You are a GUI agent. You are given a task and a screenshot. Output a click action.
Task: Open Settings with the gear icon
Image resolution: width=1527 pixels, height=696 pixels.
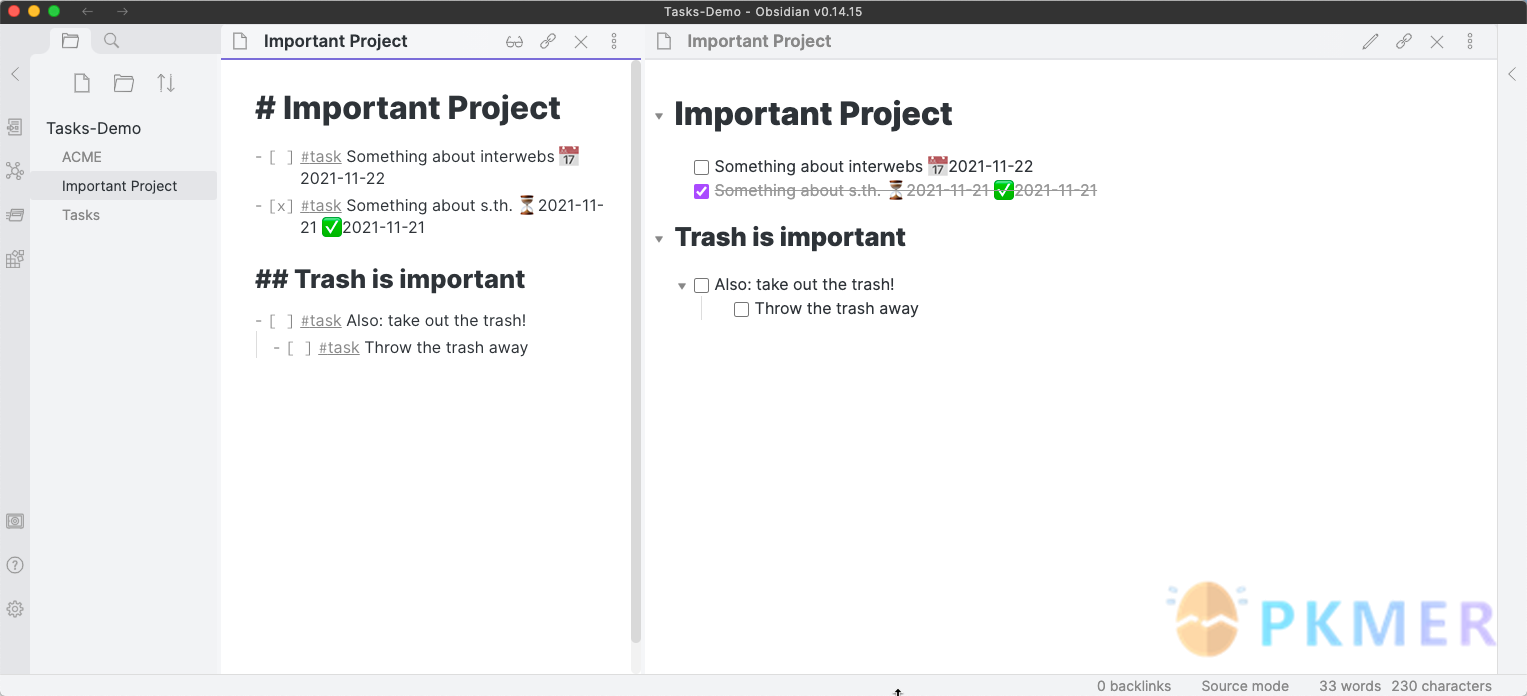(15, 609)
